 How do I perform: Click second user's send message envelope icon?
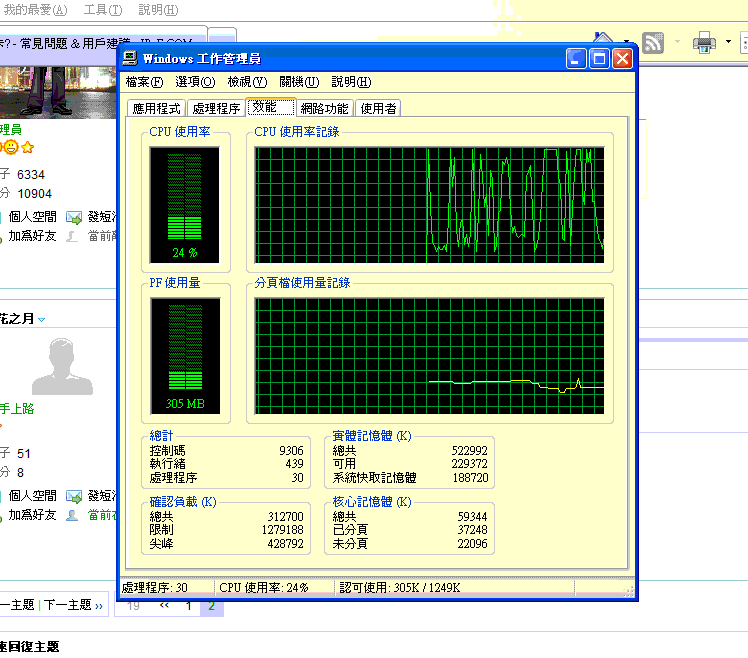pyautogui.click(x=74, y=496)
